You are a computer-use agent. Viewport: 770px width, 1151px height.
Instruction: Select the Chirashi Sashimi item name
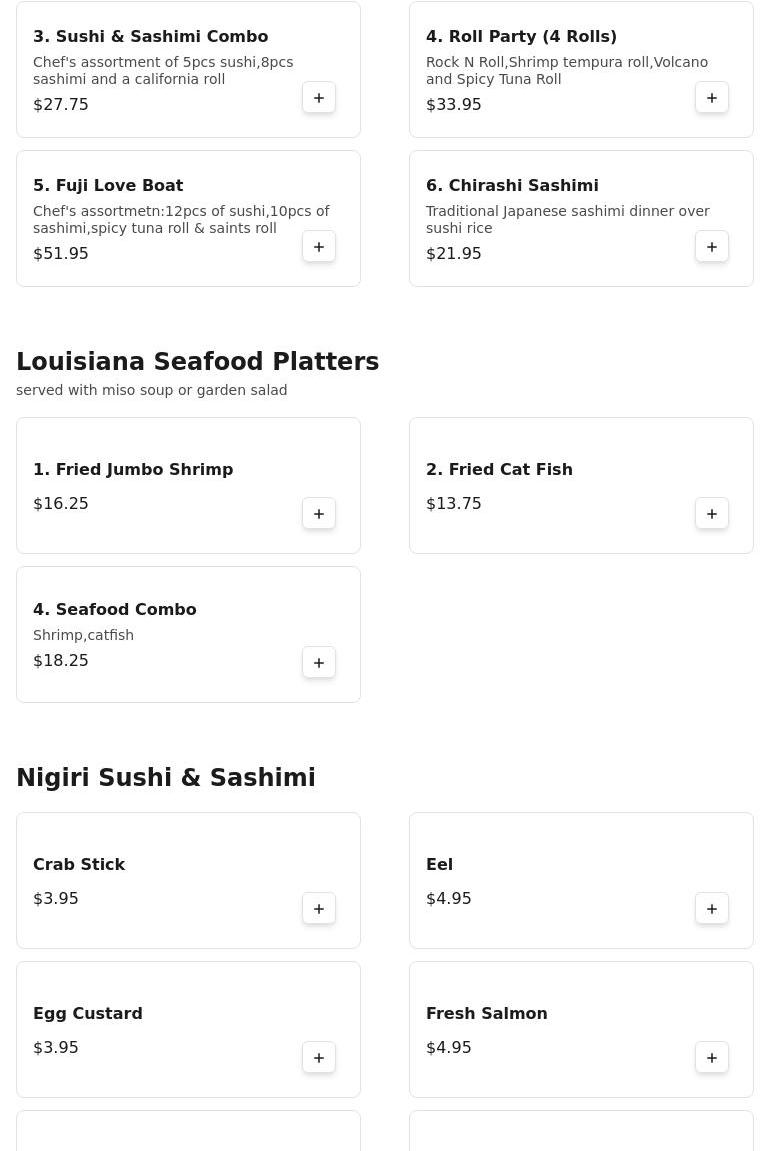point(512,186)
